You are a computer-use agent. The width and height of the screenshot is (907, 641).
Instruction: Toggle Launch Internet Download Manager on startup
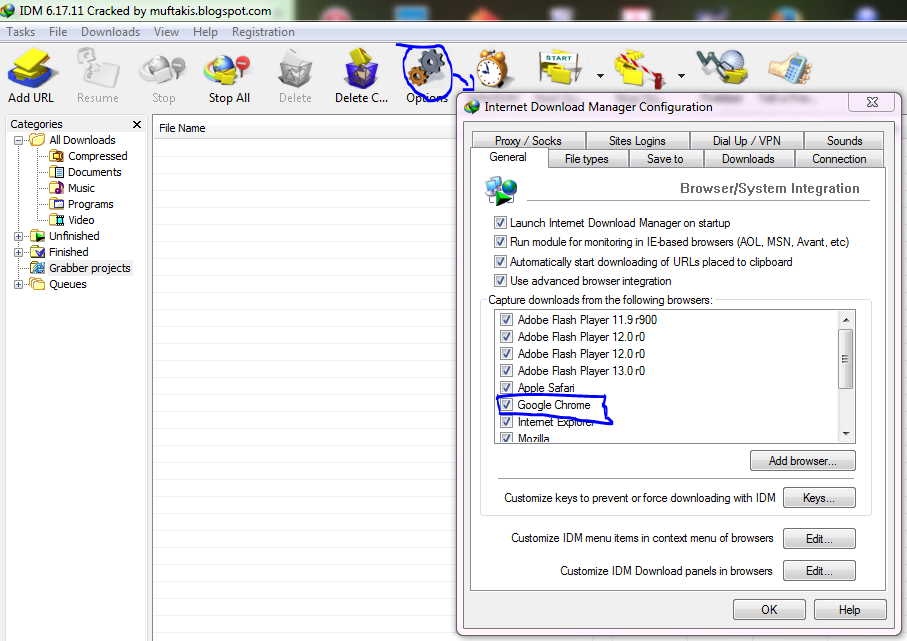[x=500, y=223]
